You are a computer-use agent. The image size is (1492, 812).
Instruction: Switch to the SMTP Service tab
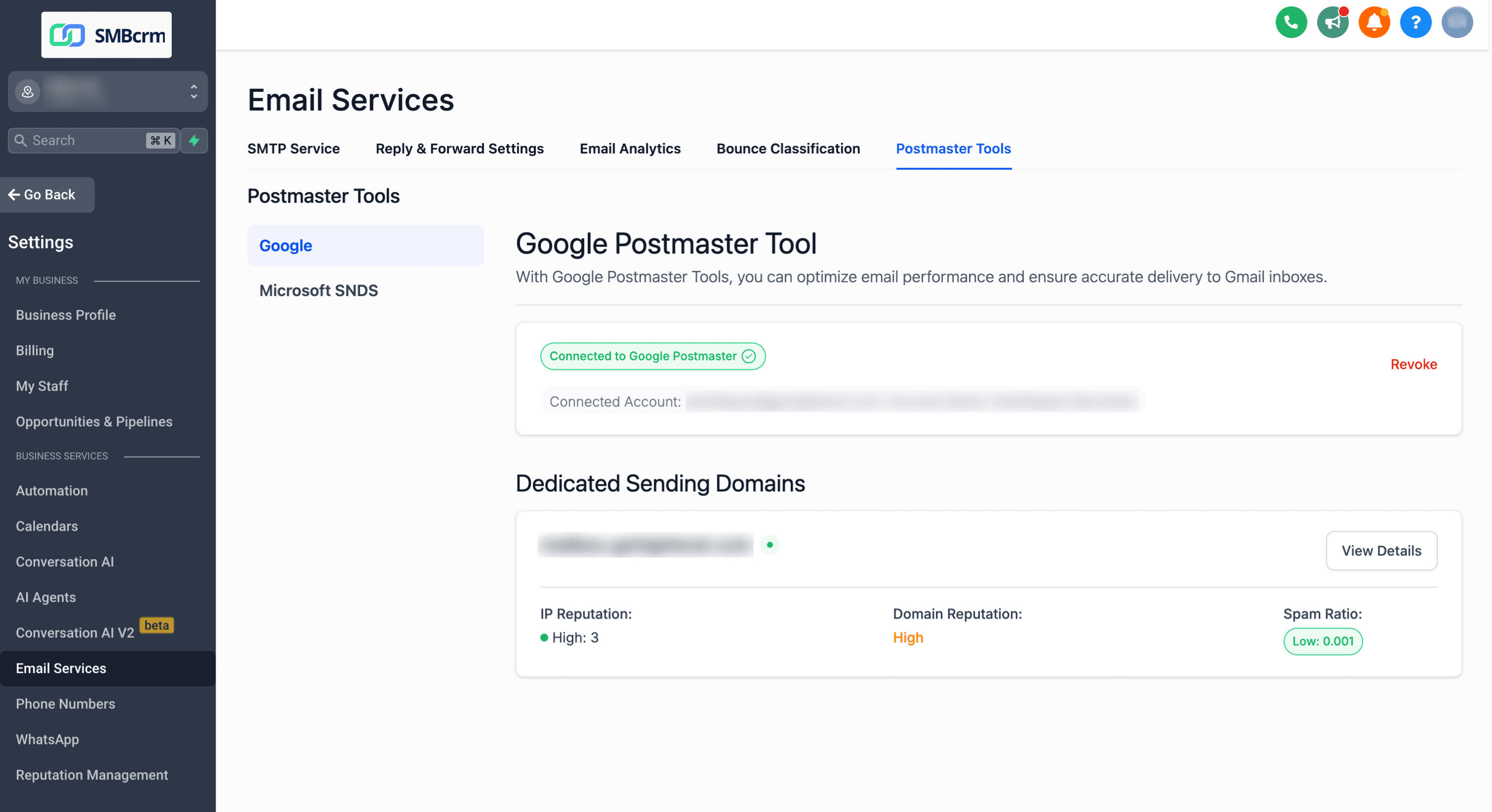point(294,149)
